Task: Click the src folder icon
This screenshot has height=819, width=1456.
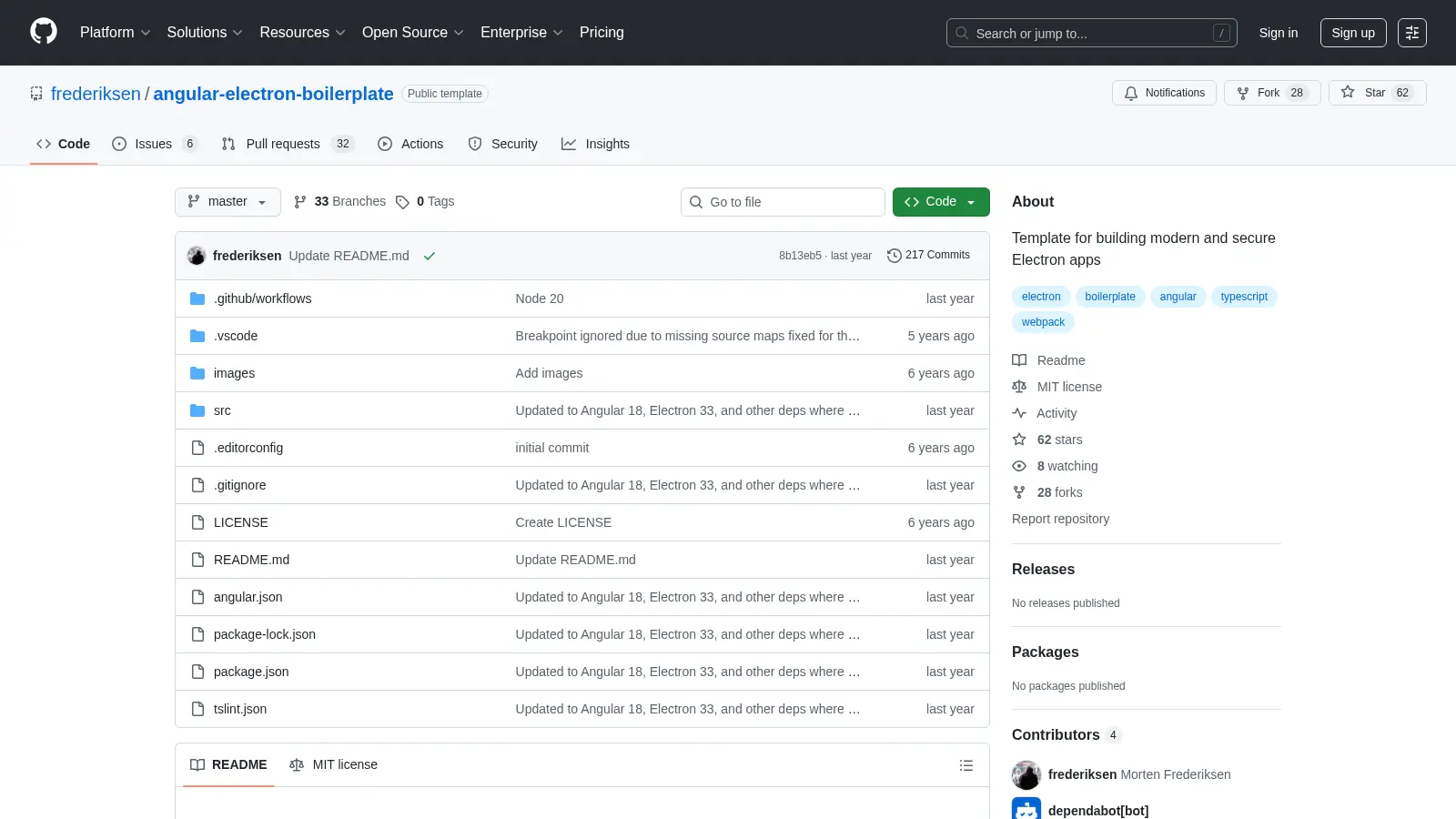Action: tap(197, 410)
